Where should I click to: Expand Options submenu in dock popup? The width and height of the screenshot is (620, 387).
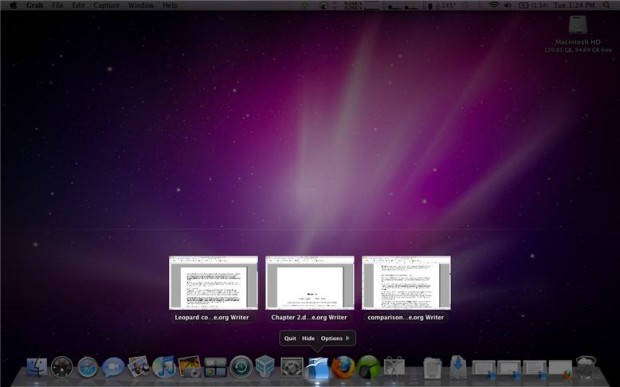(335, 338)
